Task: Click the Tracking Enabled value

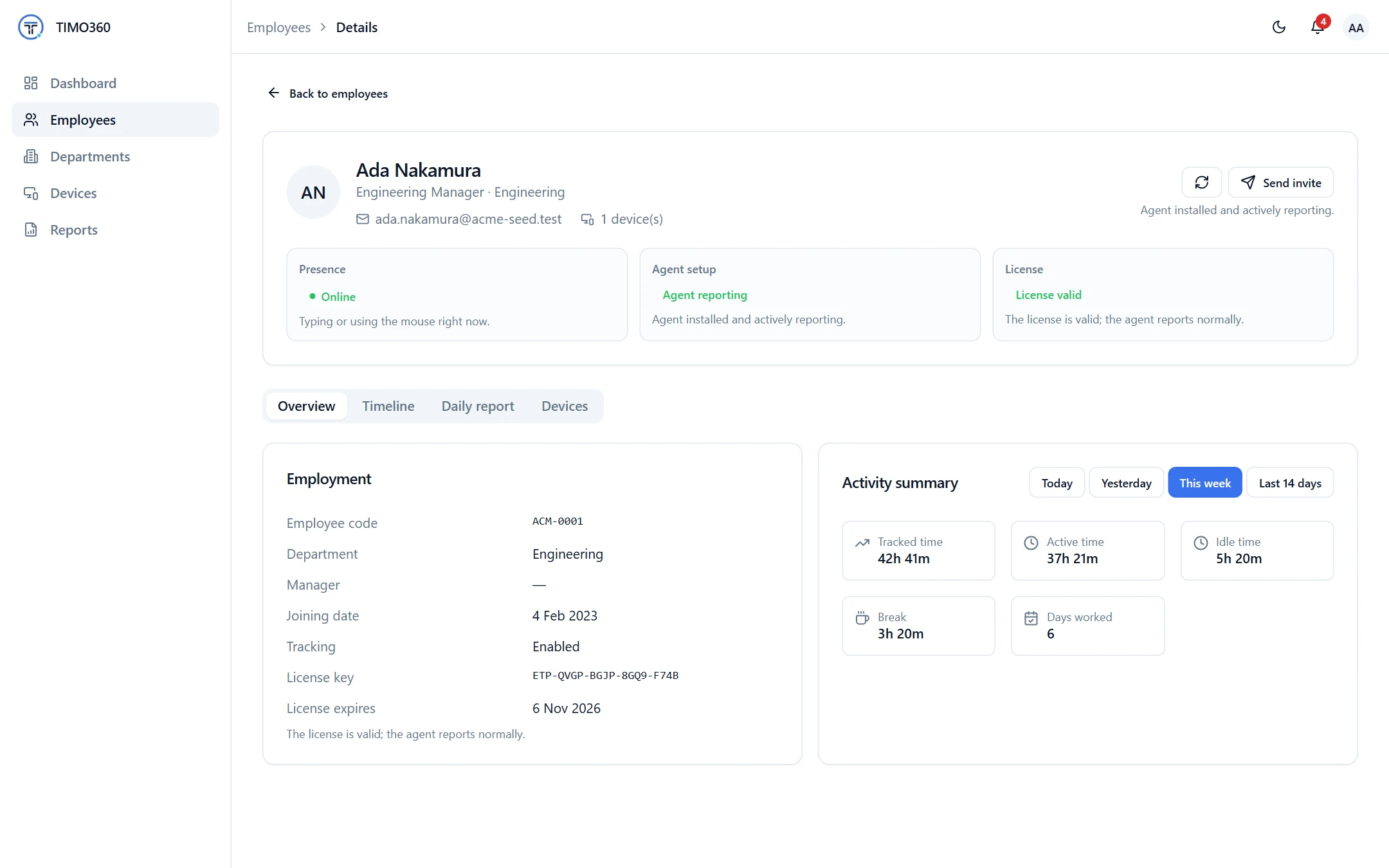Action: point(556,646)
